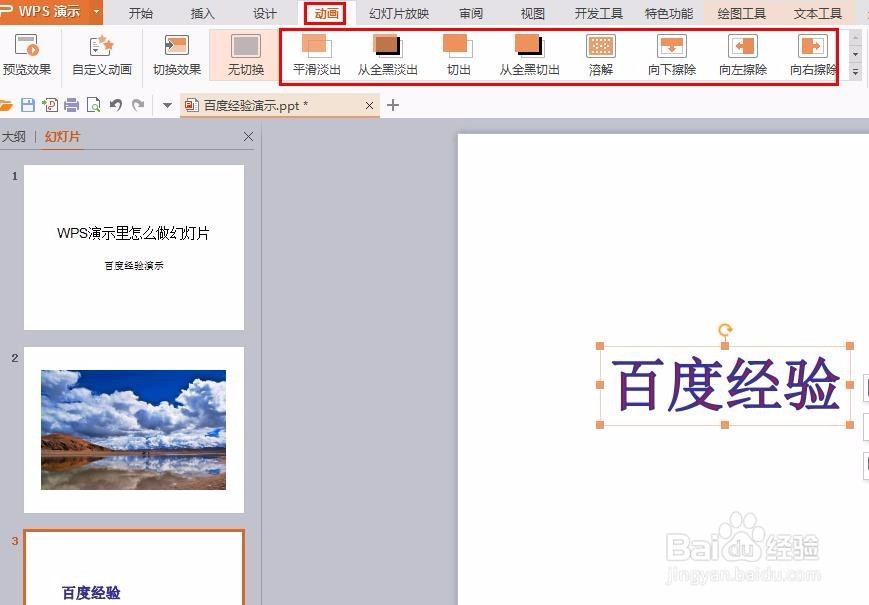Add a new document tab with plus button

point(392,105)
